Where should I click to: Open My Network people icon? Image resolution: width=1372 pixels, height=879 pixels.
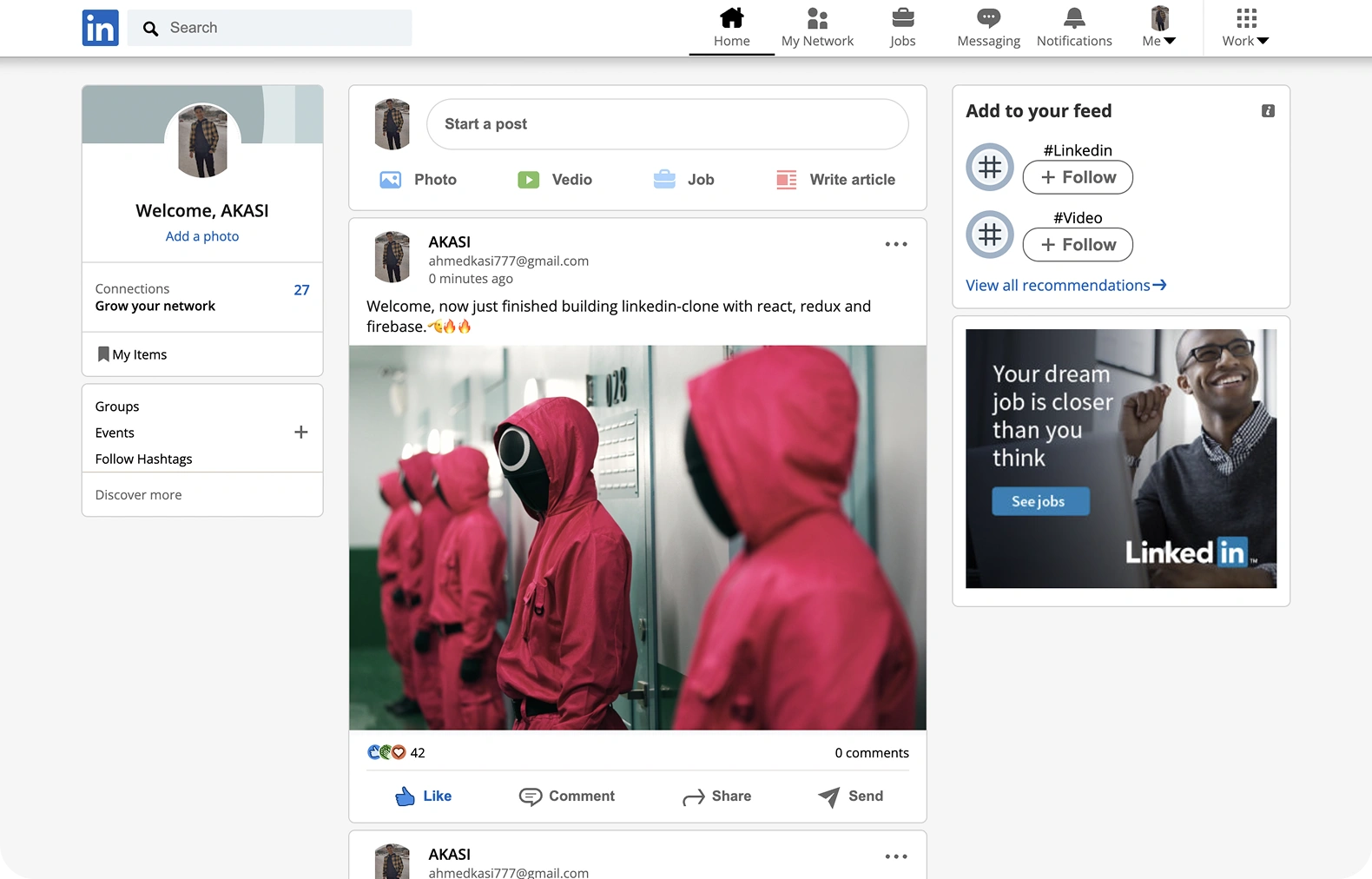click(x=817, y=18)
